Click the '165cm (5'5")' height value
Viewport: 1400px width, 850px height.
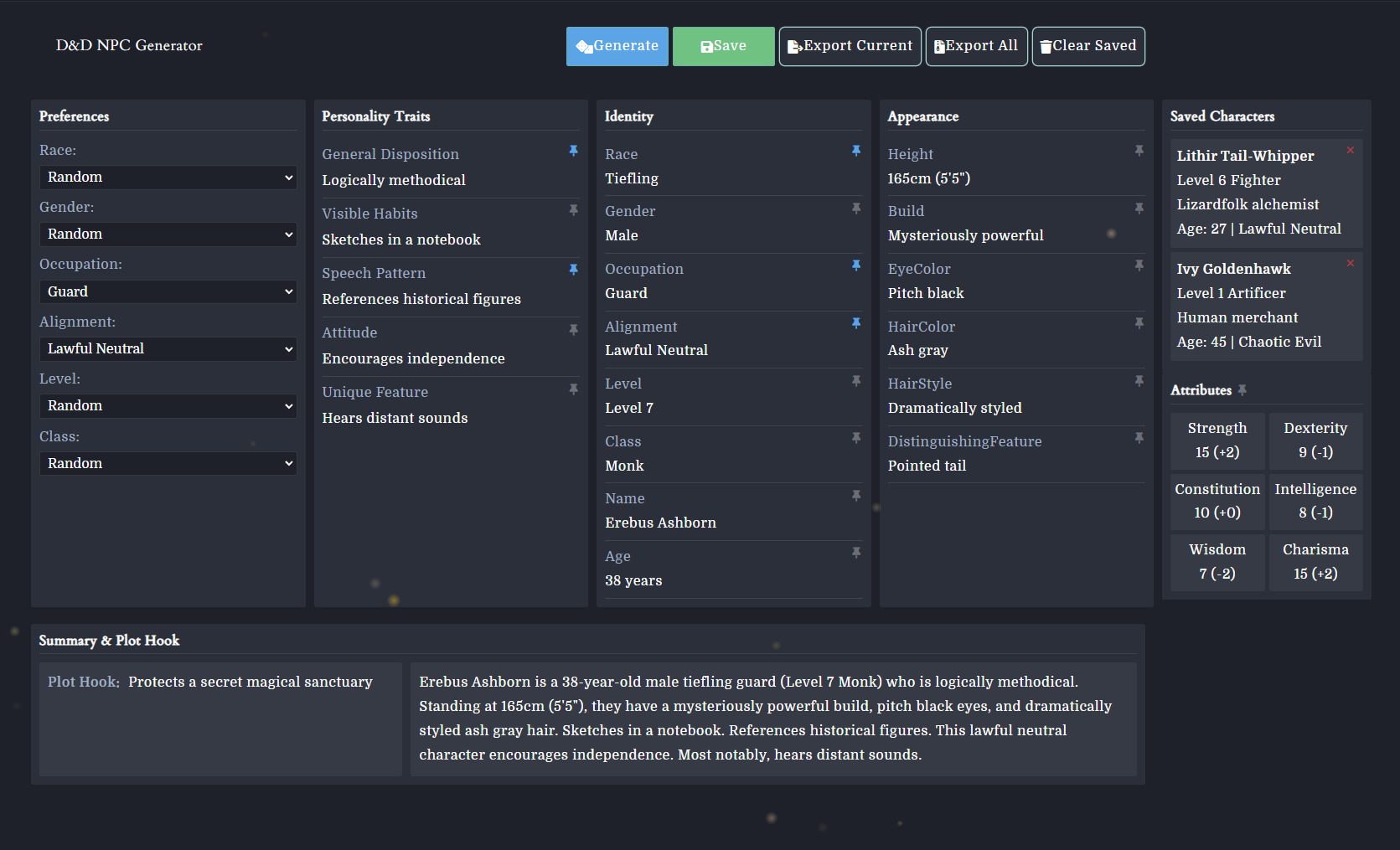(929, 178)
